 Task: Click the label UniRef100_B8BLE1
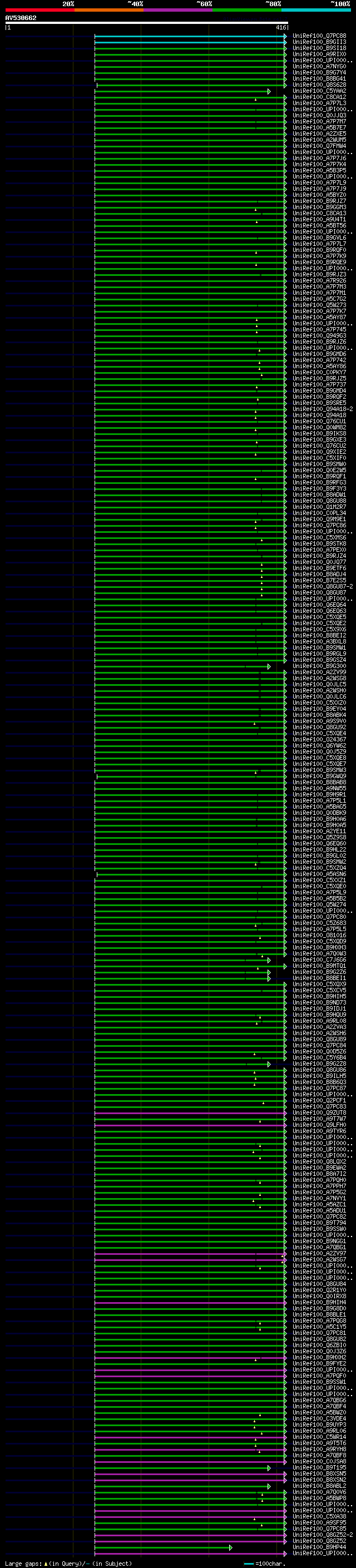click(319, 1314)
